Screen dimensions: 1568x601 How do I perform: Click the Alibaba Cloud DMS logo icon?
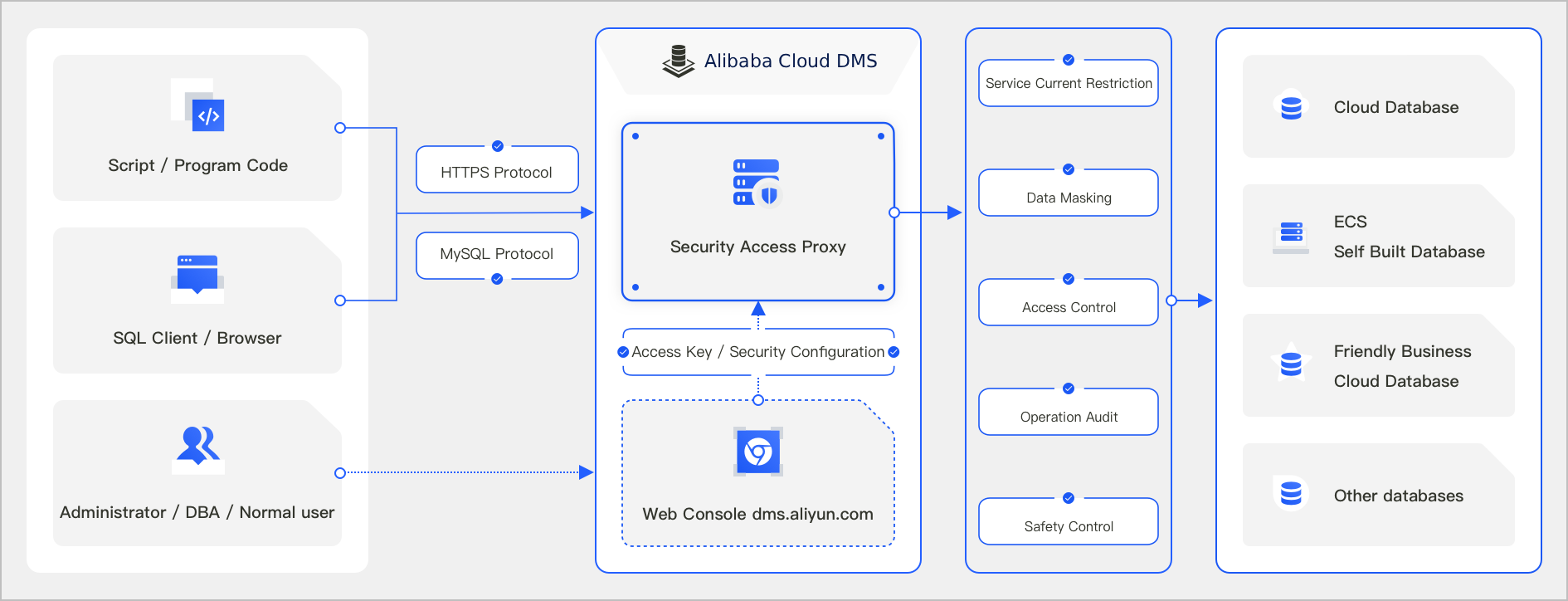679,61
